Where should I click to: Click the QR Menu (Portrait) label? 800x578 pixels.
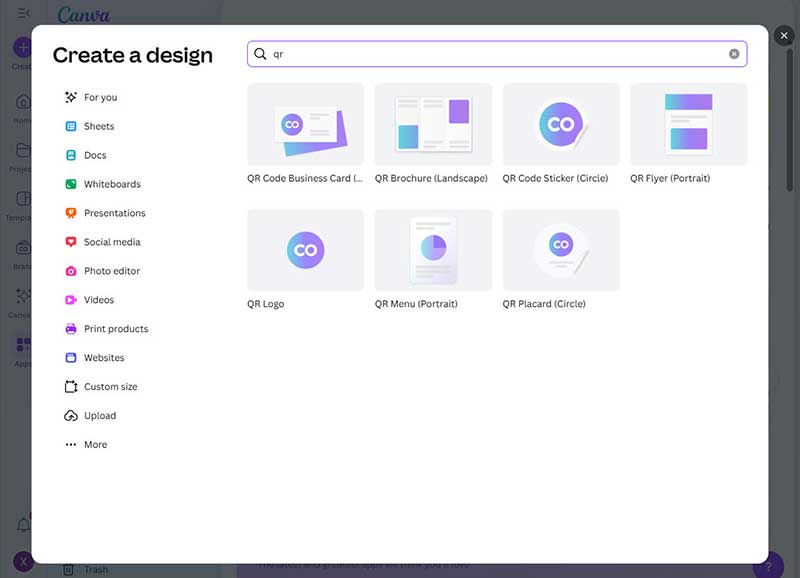[x=416, y=304]
